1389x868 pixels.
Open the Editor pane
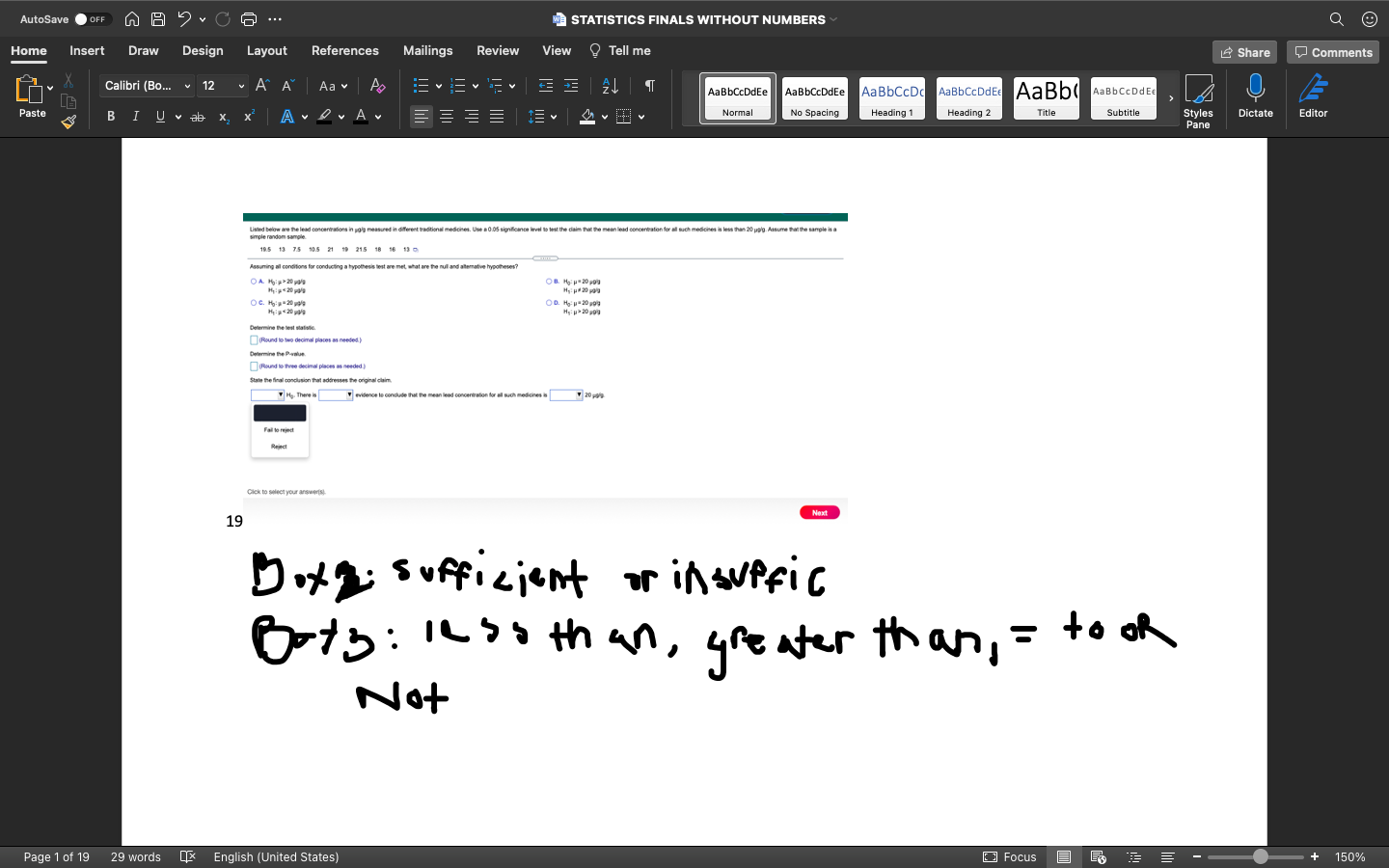1313,96
